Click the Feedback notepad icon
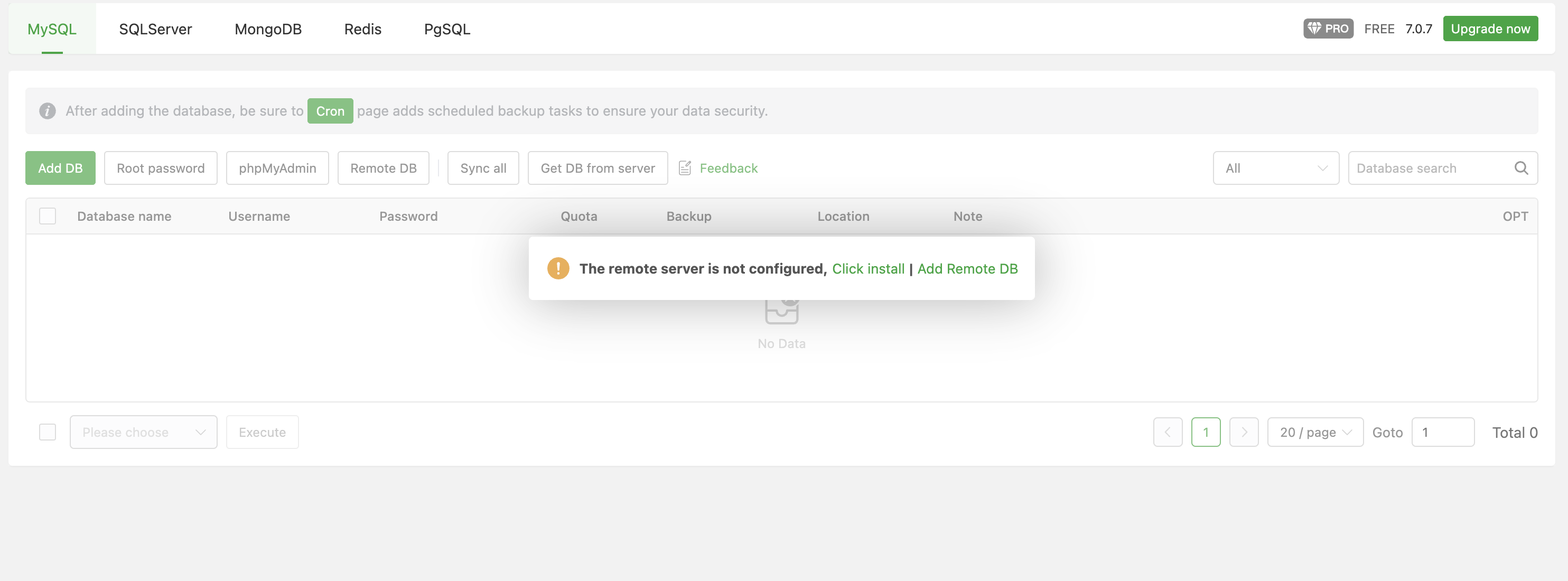The width and height of the screenshot is (1568, 581). click(x=685, y=168)
